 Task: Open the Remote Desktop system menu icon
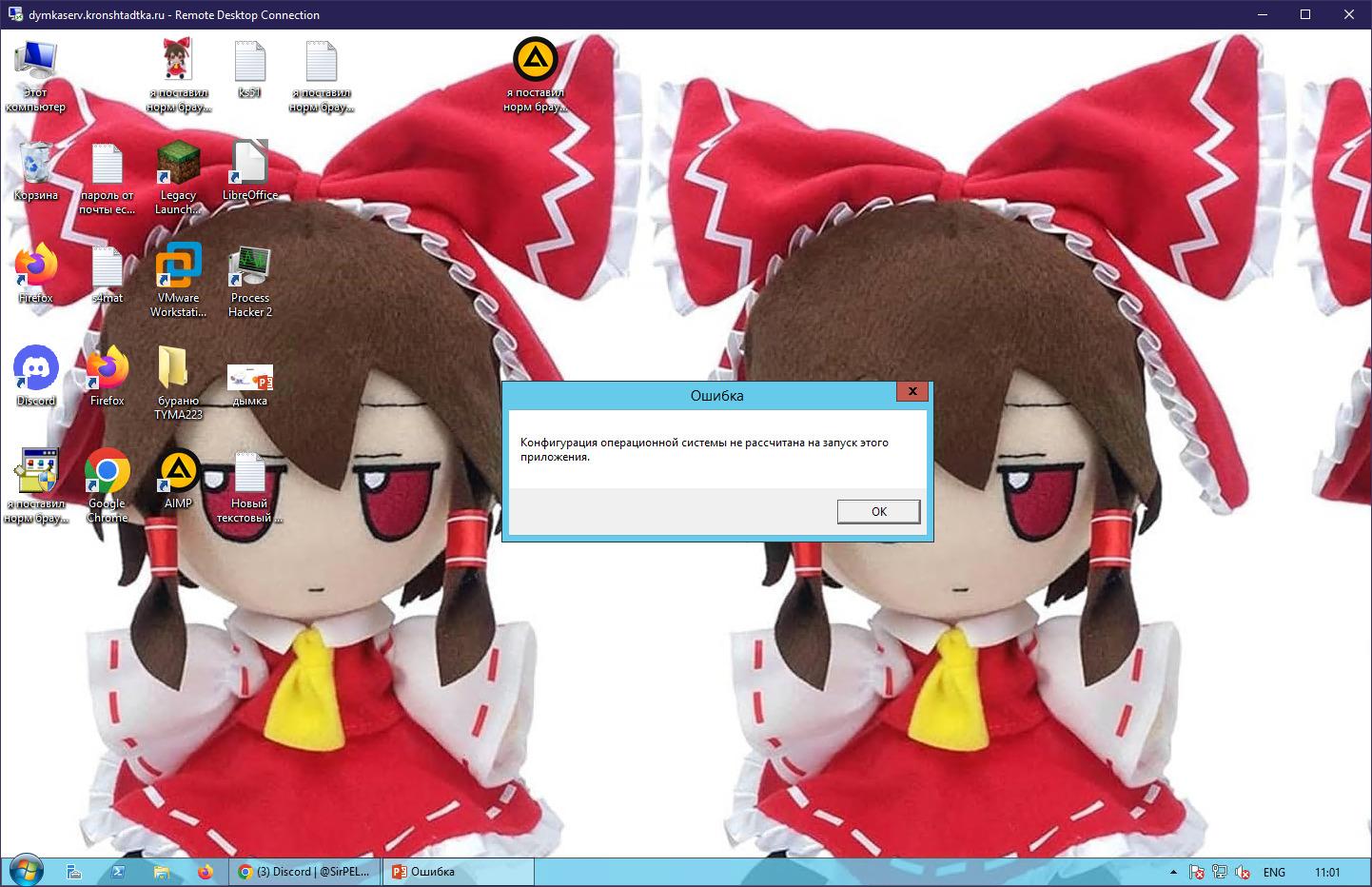pos(15,14)
